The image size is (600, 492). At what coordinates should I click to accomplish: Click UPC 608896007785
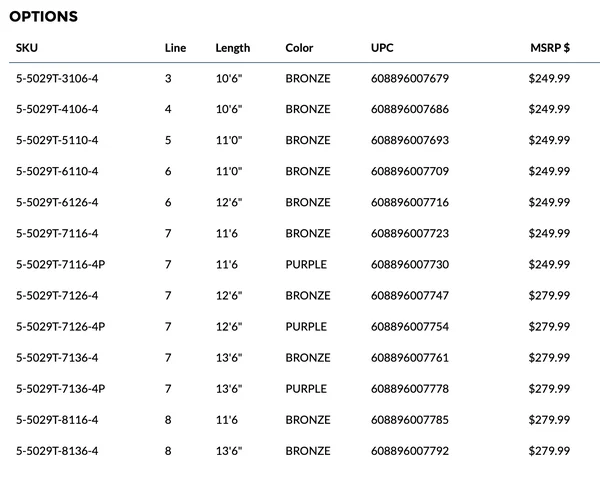[410, 420]
